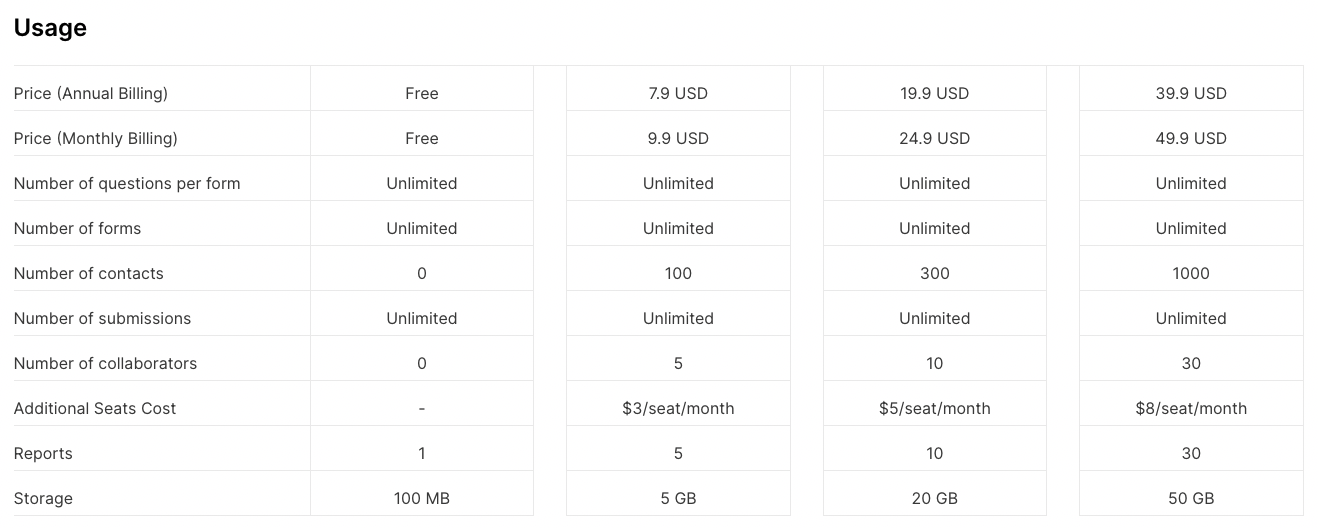Image resolution: width=1318 pixels, height=528 pixels.
Task: Select the 1000 contacts value
Action: click(x=1190, y=273)
